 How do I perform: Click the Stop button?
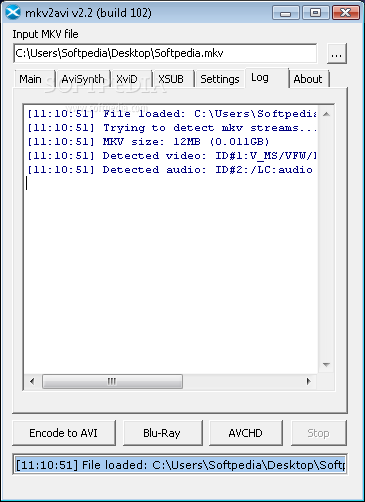point(319,433)
